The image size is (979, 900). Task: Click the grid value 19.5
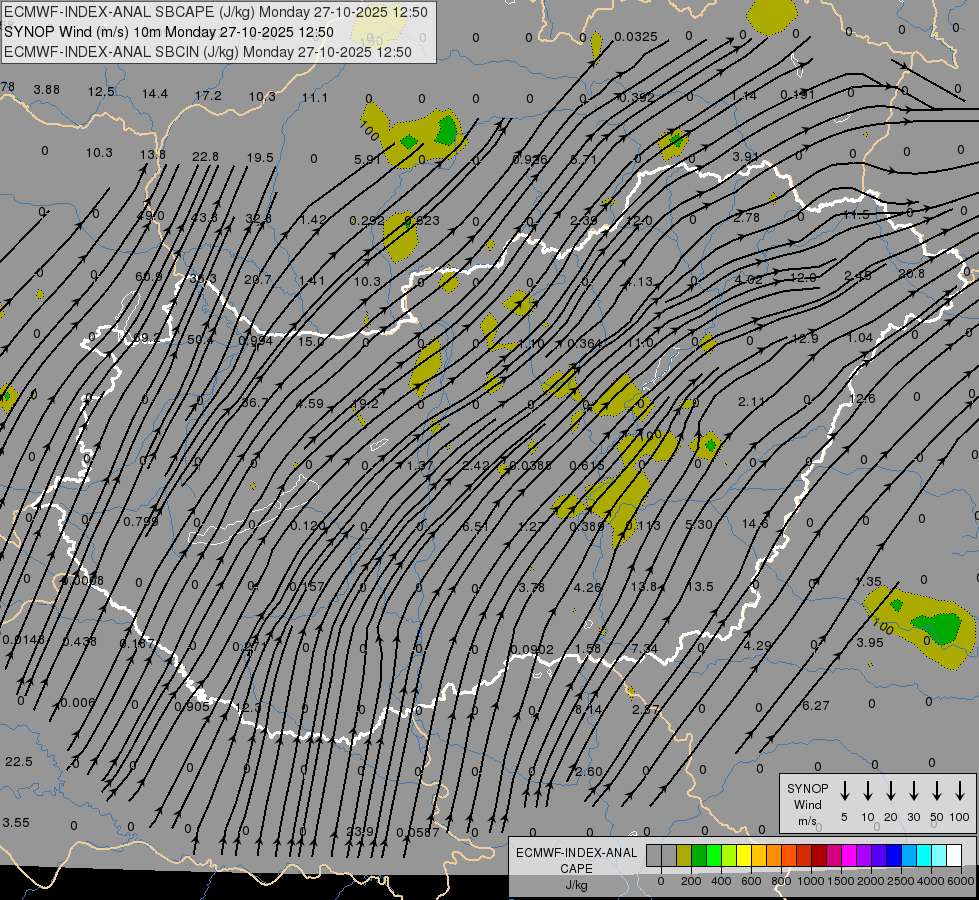click(260, 158)
